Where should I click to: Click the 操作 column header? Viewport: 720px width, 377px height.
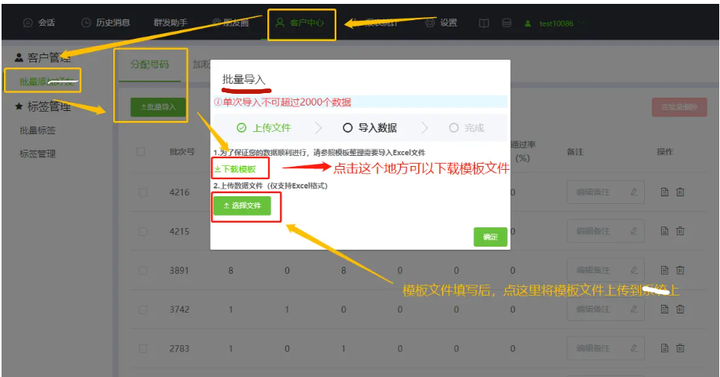click(x=664, y=152)
